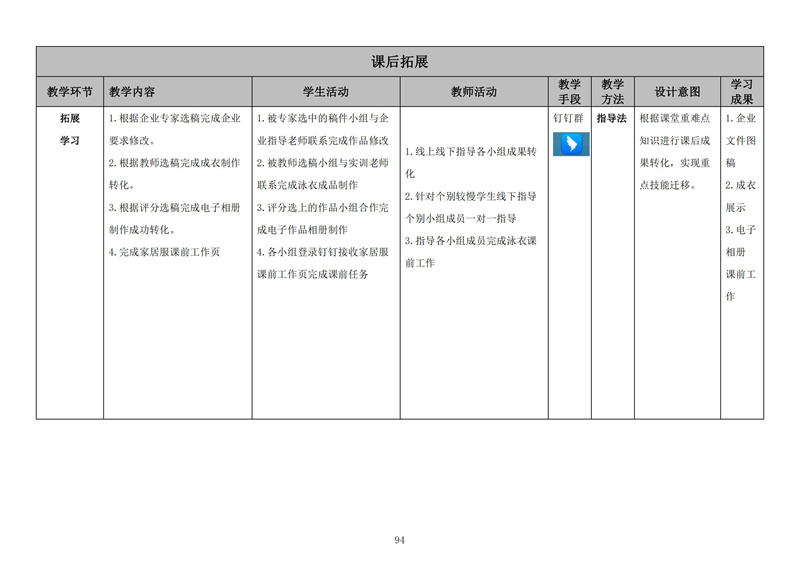800x565 pixels.
Task: Click the header '学习成果'
Action: 741,92
